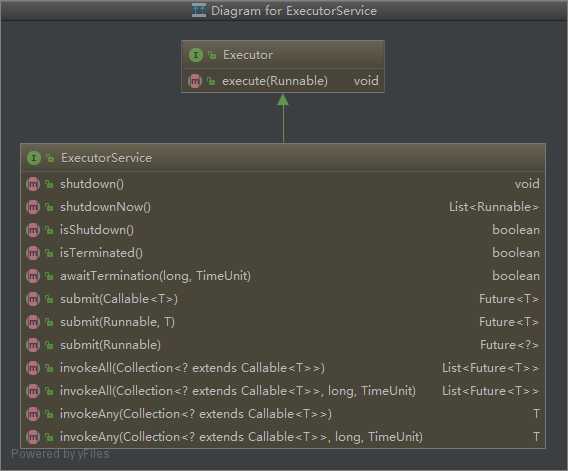The image size is (568, 471).
Task: Click the visibility icon before shutdown()
Action: (49, 184)
